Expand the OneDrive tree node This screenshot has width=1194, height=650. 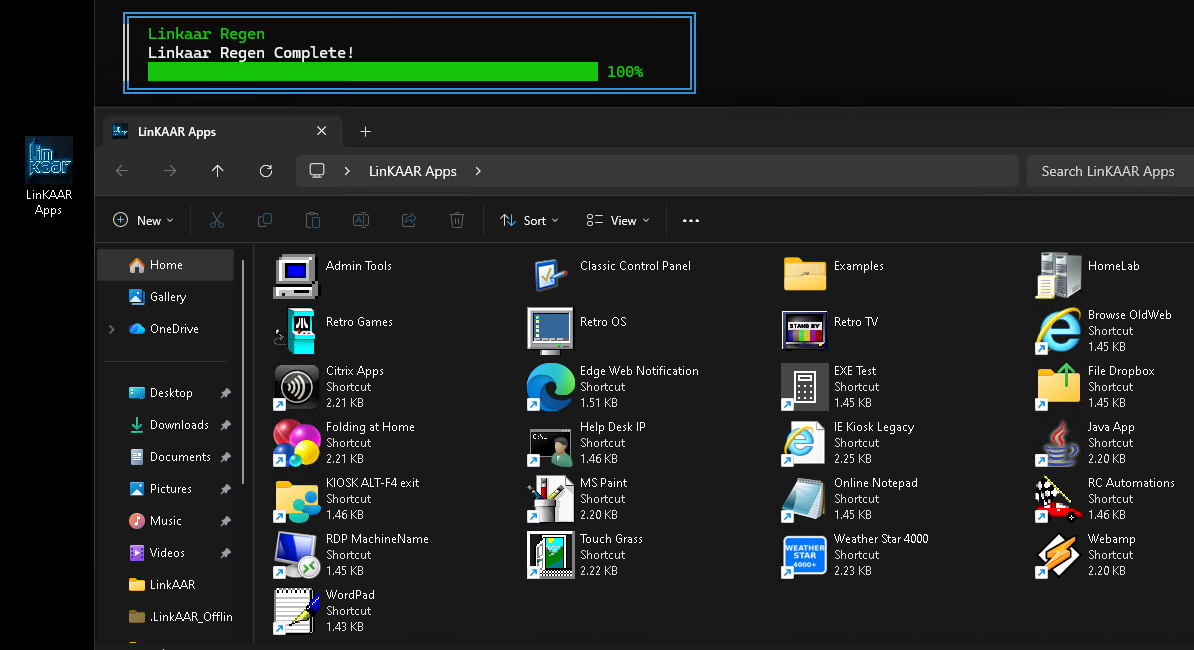pyautogui.click(x=112, y=329)
